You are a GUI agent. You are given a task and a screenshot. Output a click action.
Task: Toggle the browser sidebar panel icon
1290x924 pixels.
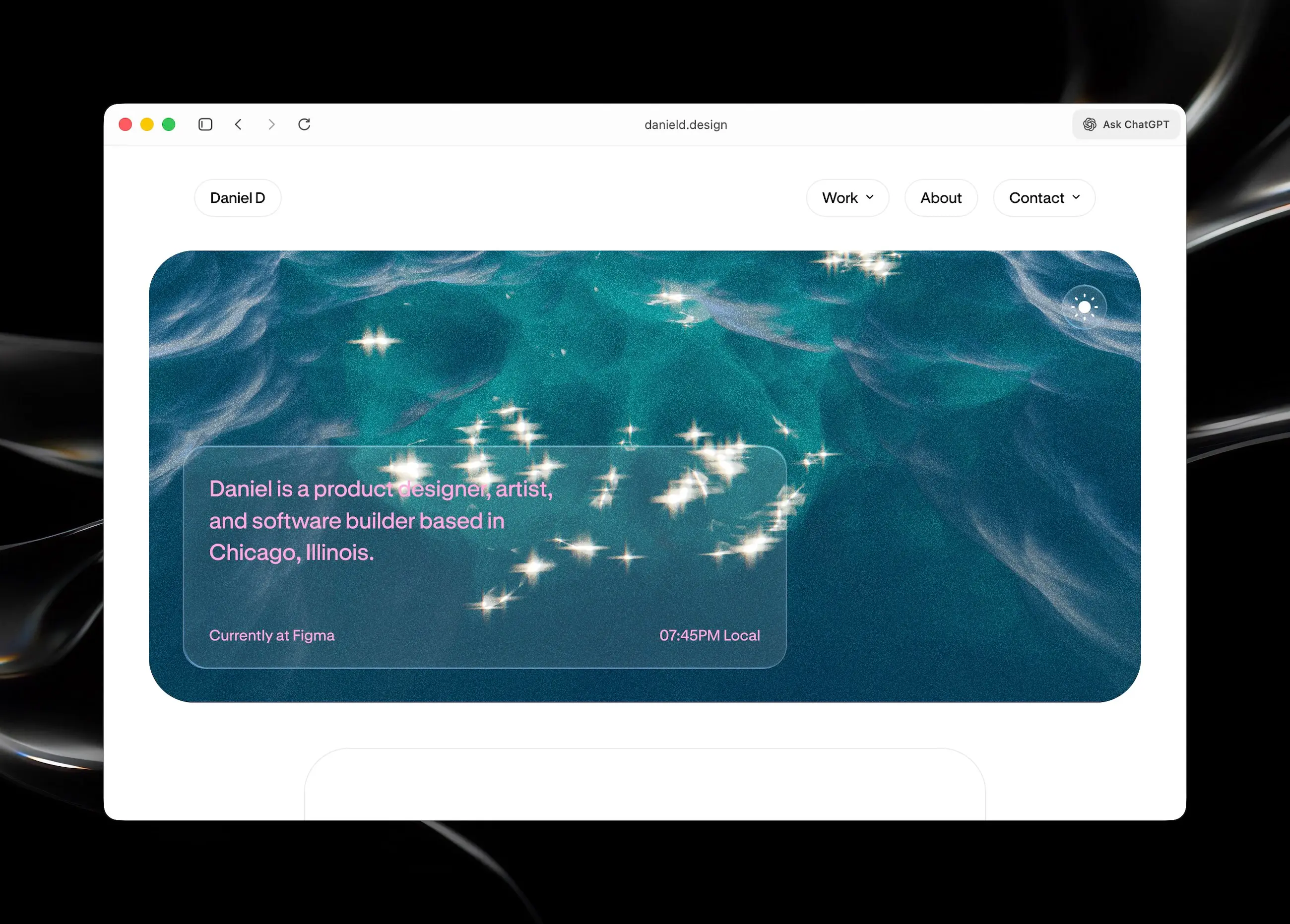(x=205, y=124)
